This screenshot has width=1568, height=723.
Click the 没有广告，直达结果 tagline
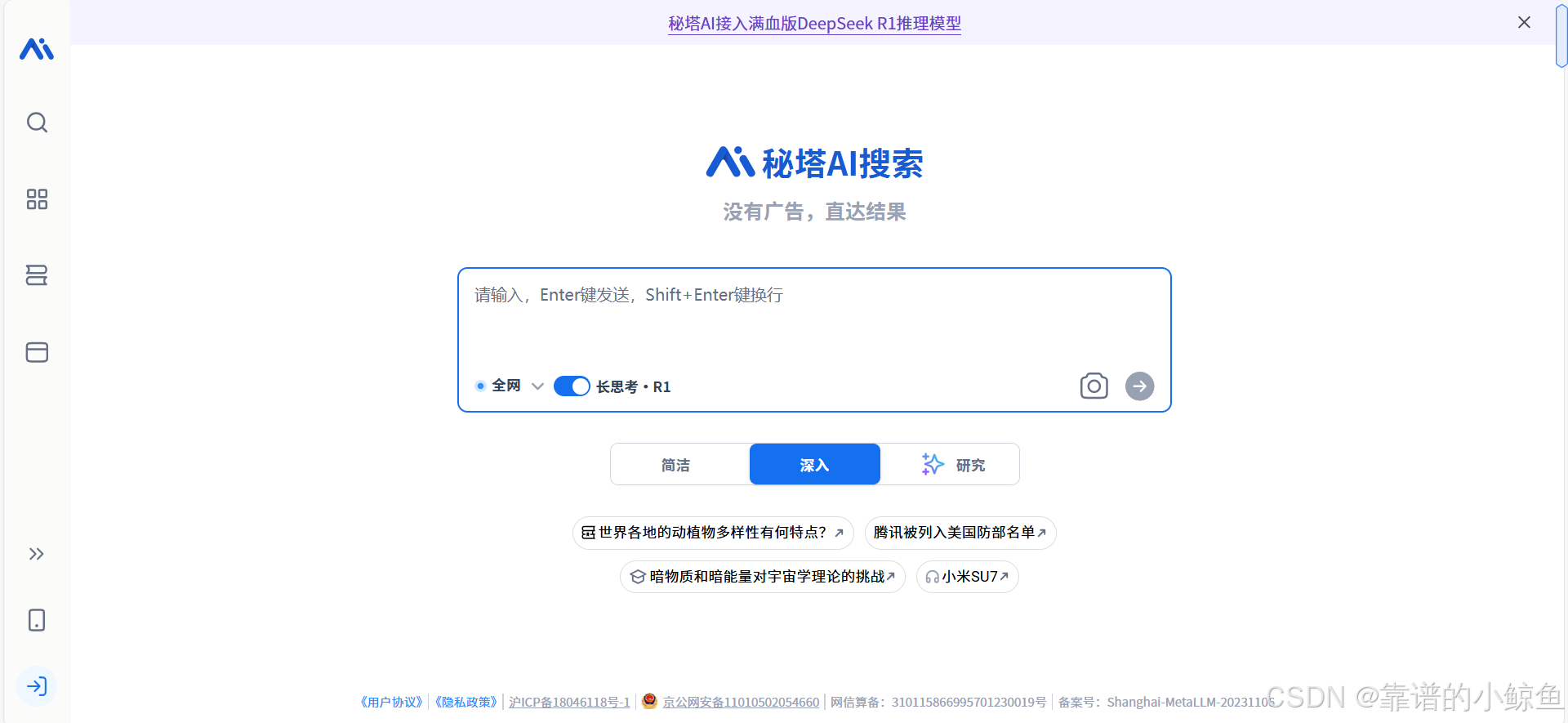pyautogui.click(x=814, y=212)
